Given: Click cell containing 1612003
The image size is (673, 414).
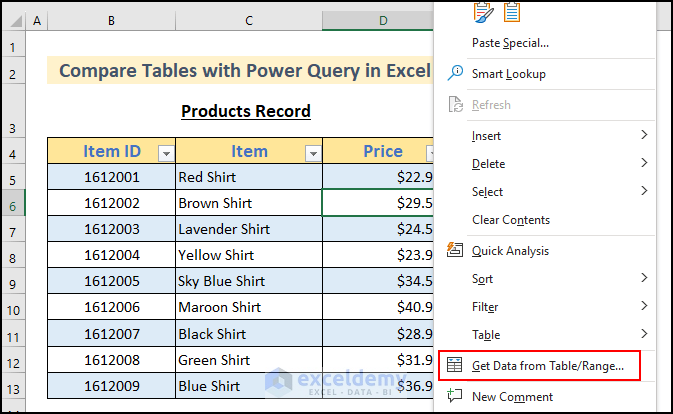Looking at the screenshot, I should coord(112,229).
